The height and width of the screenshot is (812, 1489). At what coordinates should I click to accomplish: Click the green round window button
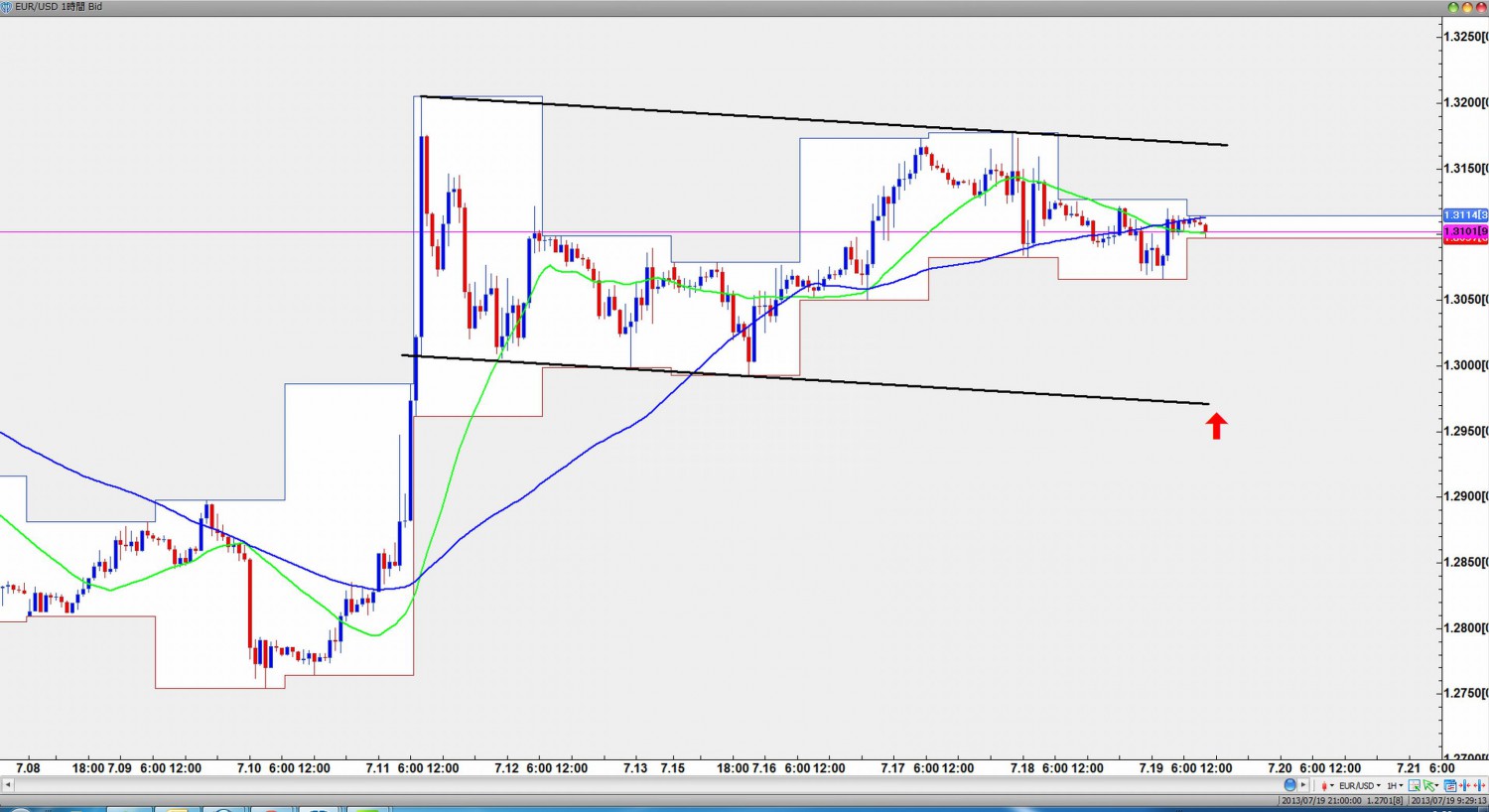[x=1453, y=7]
